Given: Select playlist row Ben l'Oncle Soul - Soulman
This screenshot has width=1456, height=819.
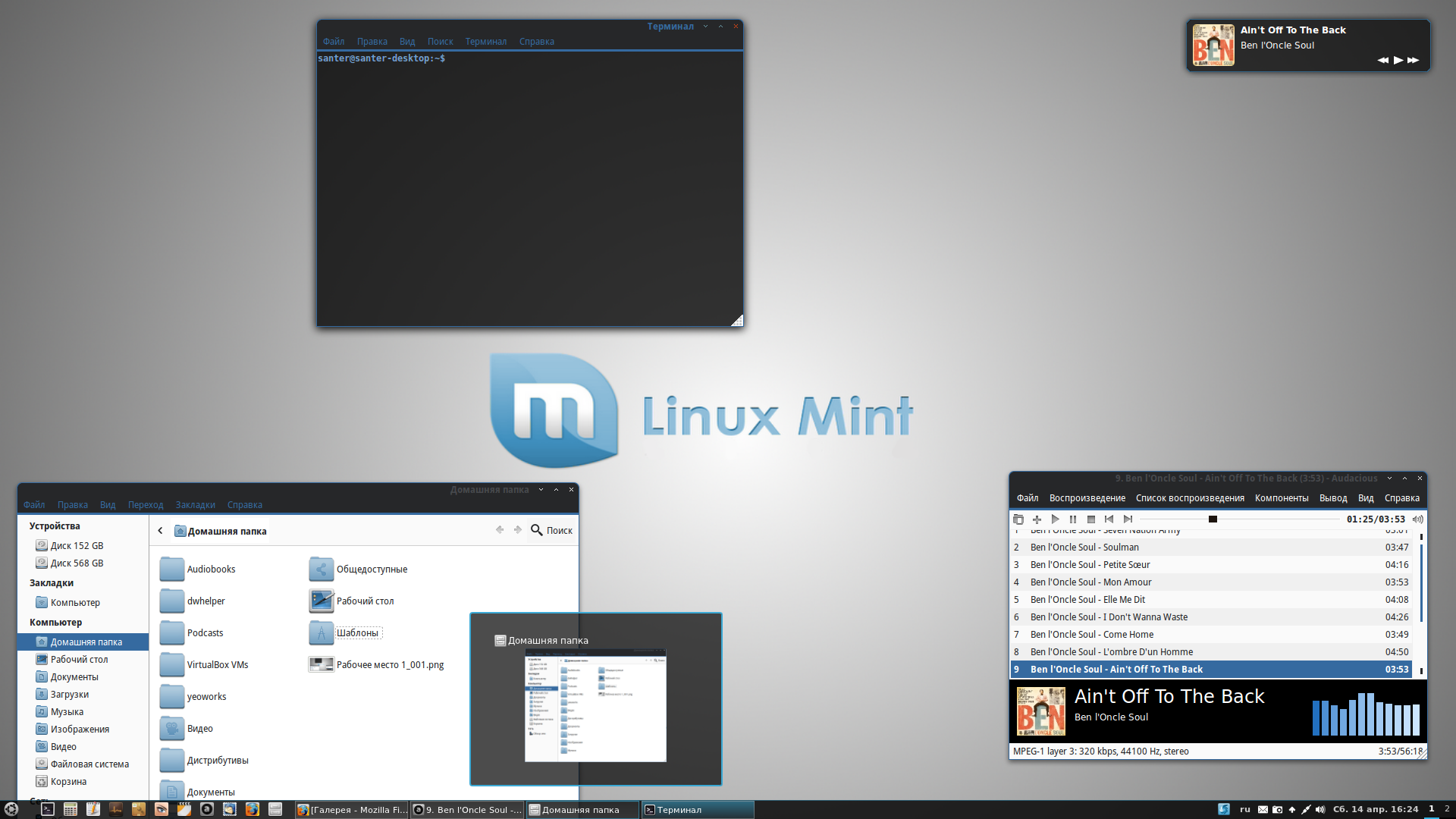Looking at the screenshot, I should (x=1211, y=548).
